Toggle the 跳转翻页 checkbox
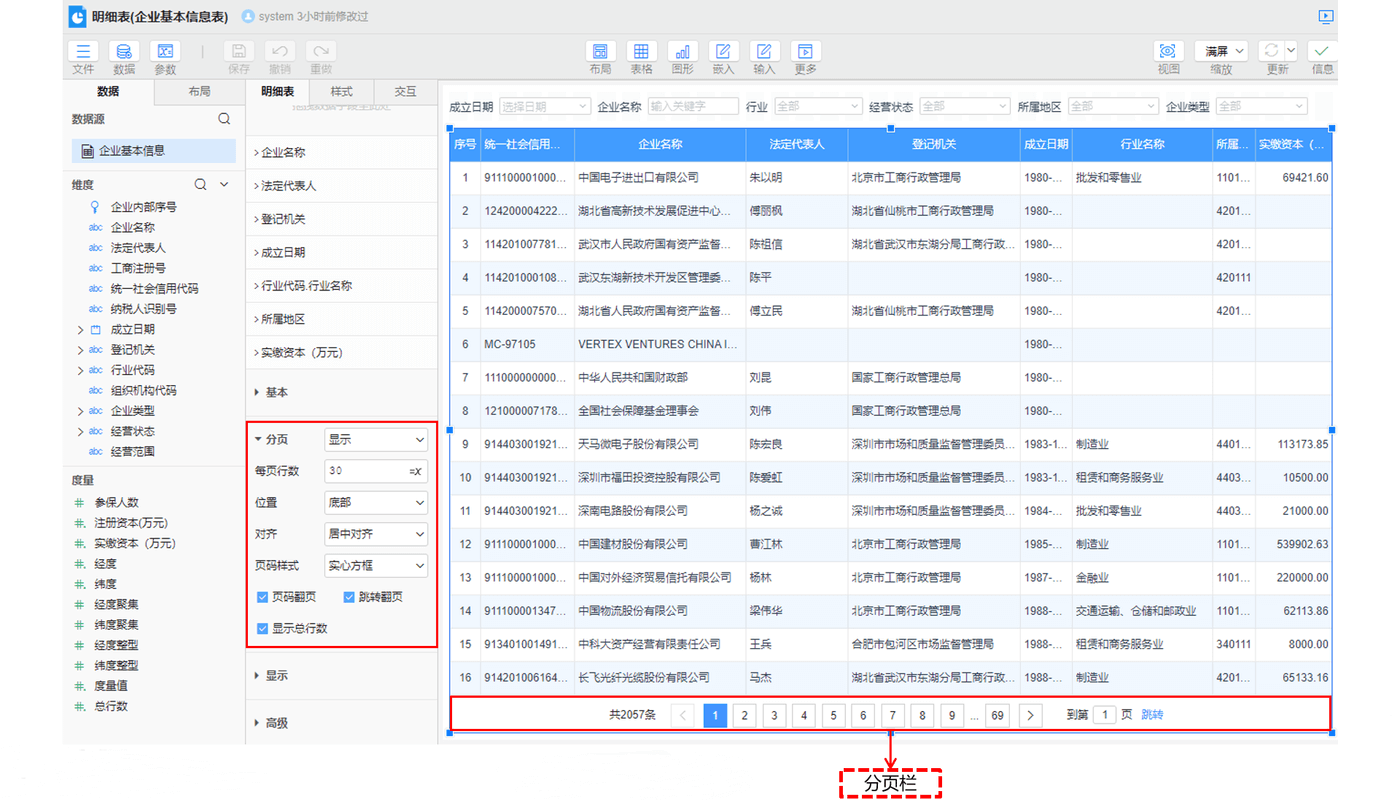This screenshot has height=800, width=1400. (x=349, y=597)
